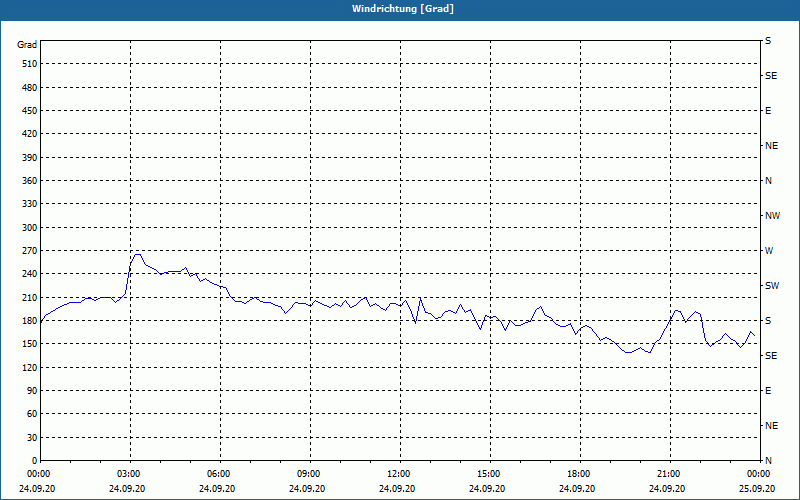Click the 30 value on the y-axis
The image size is (800, 500).
pyautogui.click(x=32, y=438)
